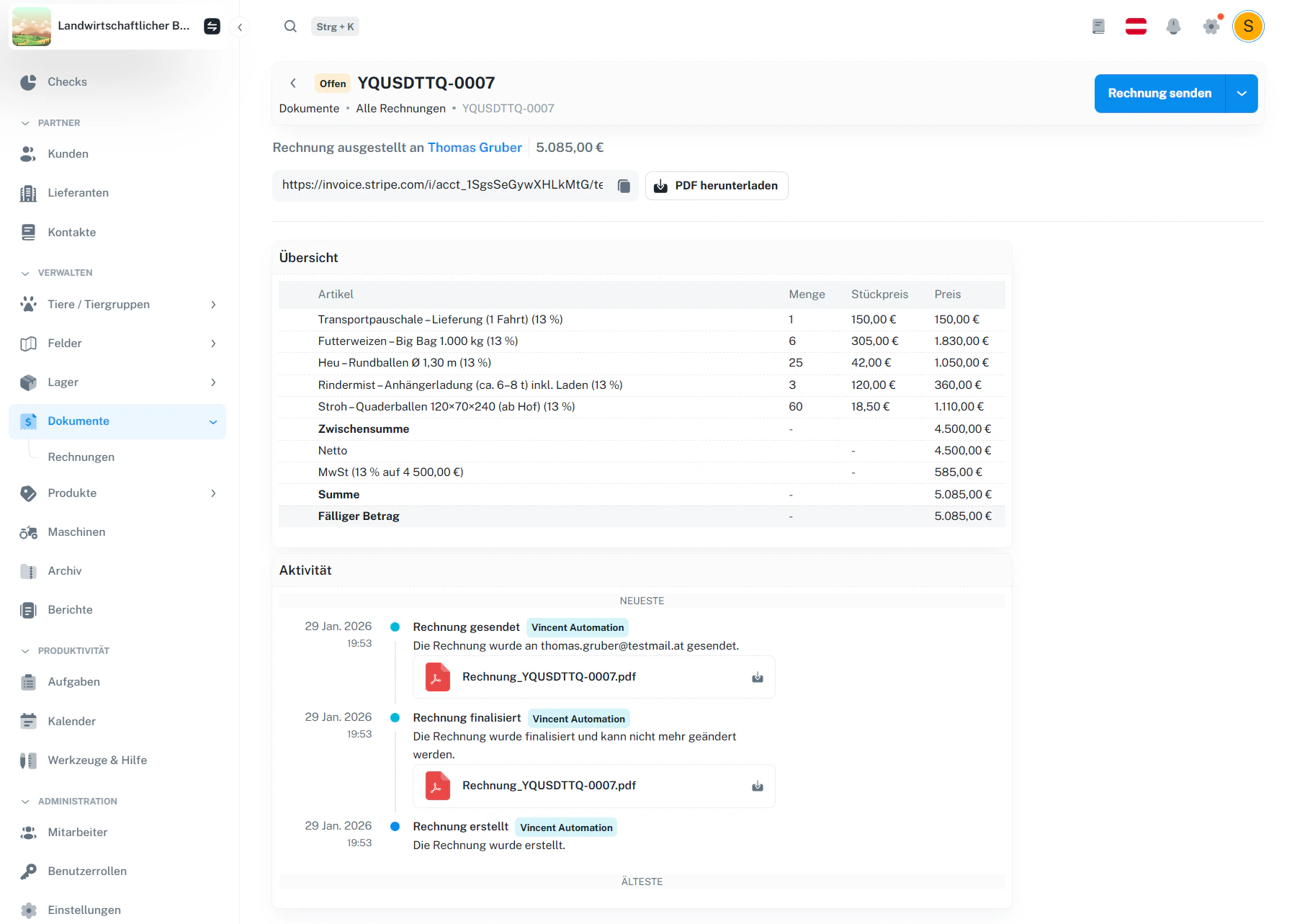Expand Lager submenu chevron
Screen dimensions: 1292x924
click(213, 382)
